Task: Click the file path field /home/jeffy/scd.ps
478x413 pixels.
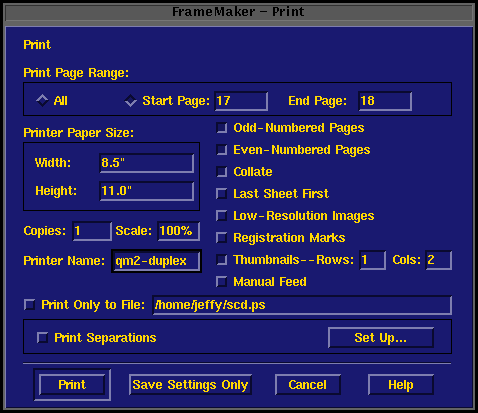Action: [x=302, y=305]
